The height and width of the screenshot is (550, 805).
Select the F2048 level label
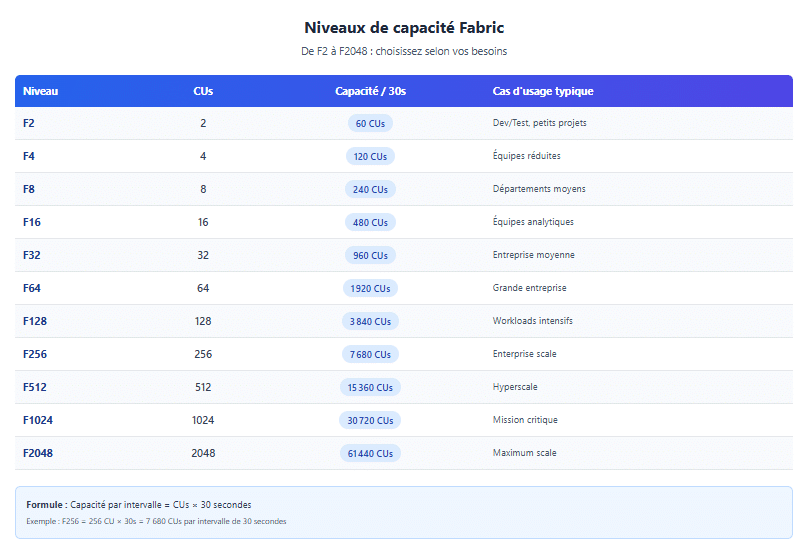[38, 453]
